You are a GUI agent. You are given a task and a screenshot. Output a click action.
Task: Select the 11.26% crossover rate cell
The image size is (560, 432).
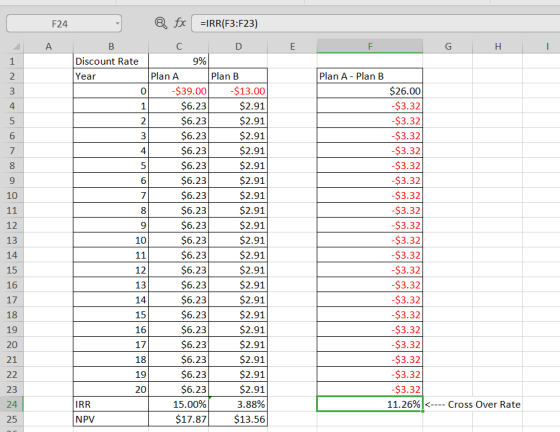point(370,405)
